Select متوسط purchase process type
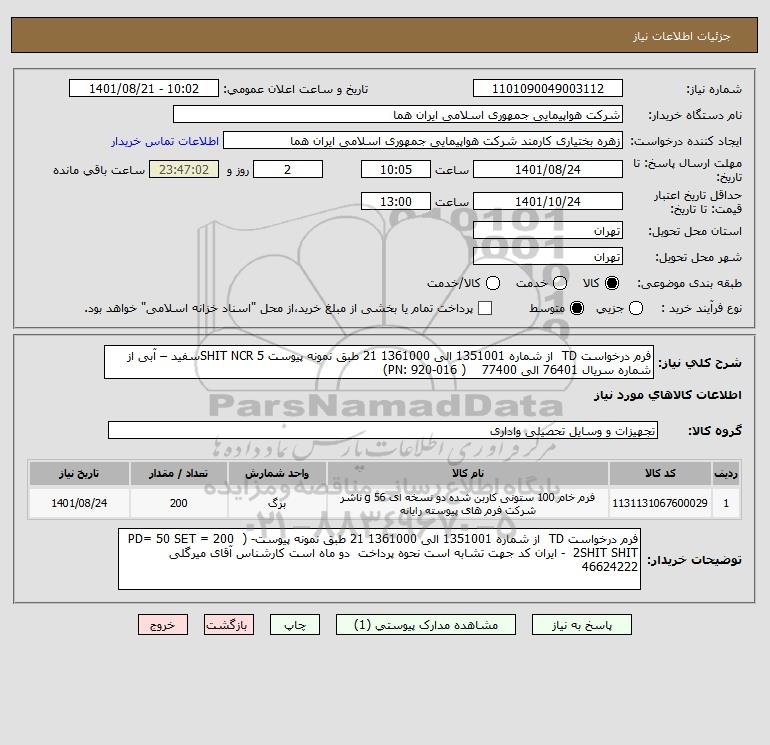The image size is (770, 745). point(577,308)
